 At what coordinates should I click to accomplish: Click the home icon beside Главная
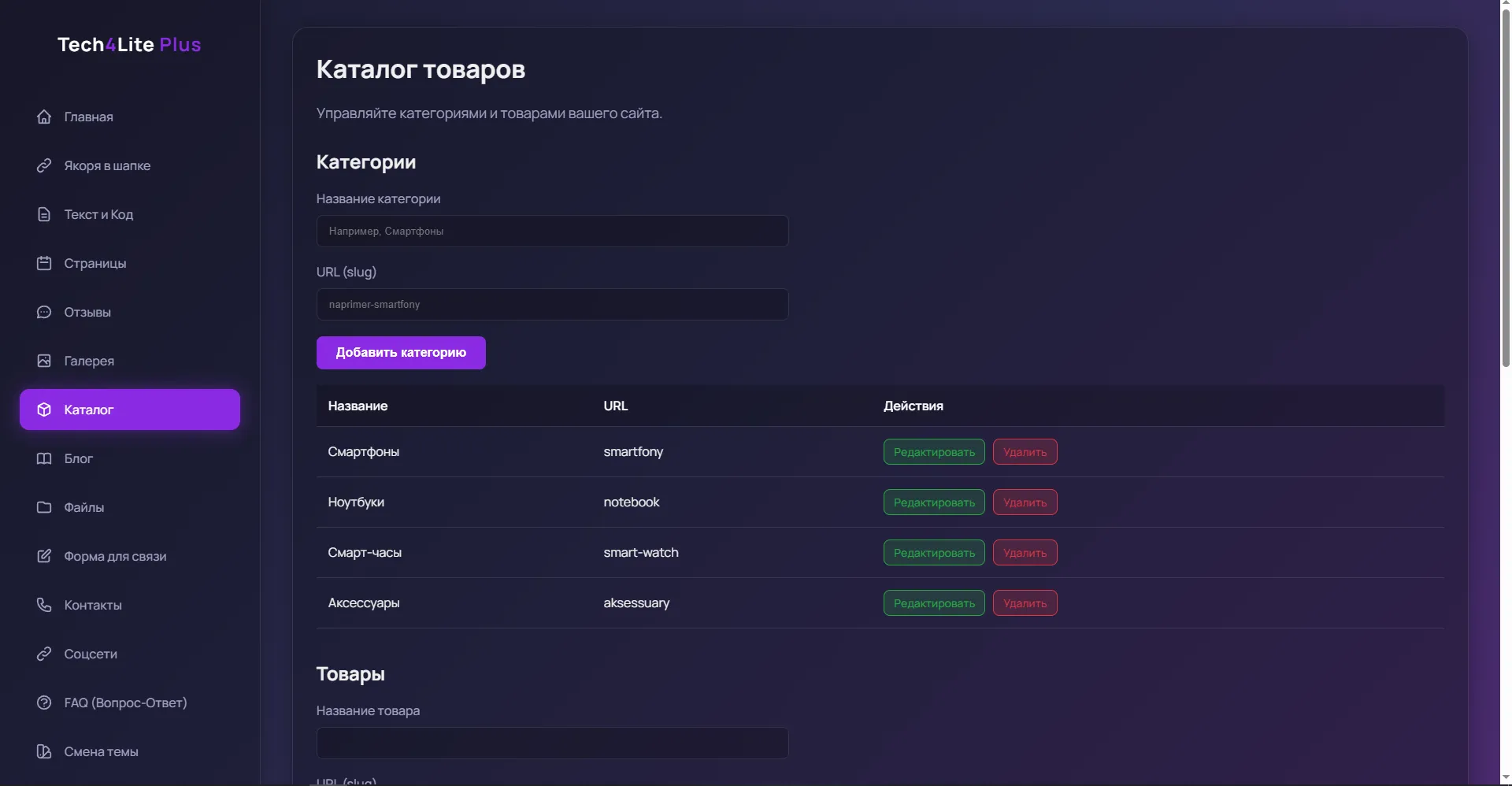coord(44,117)
